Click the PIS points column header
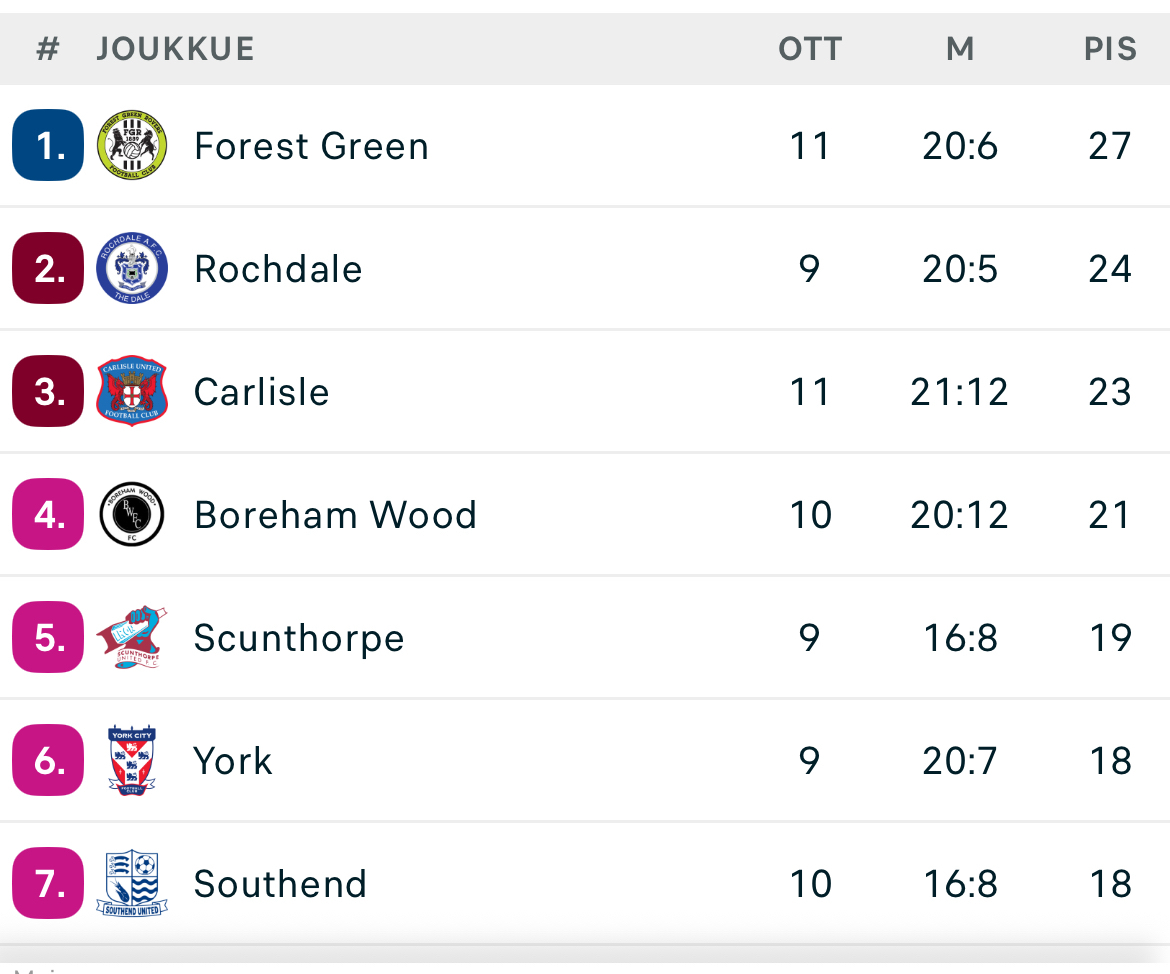The height and width of the screenshot is (974, 1170). (x=1110, y=48)
